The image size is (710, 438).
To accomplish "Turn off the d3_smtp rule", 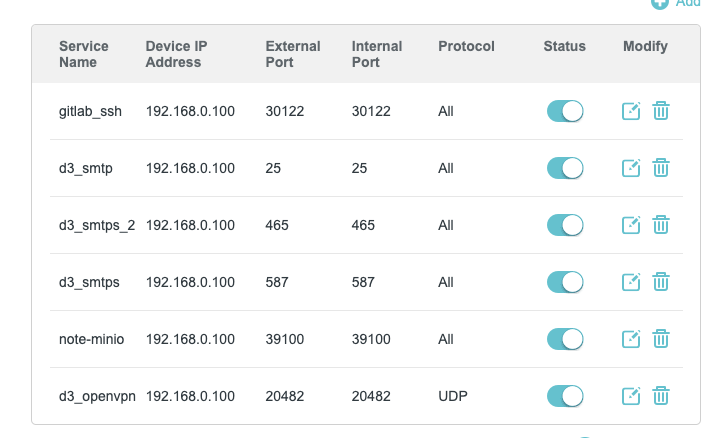I will coord(565,168).
